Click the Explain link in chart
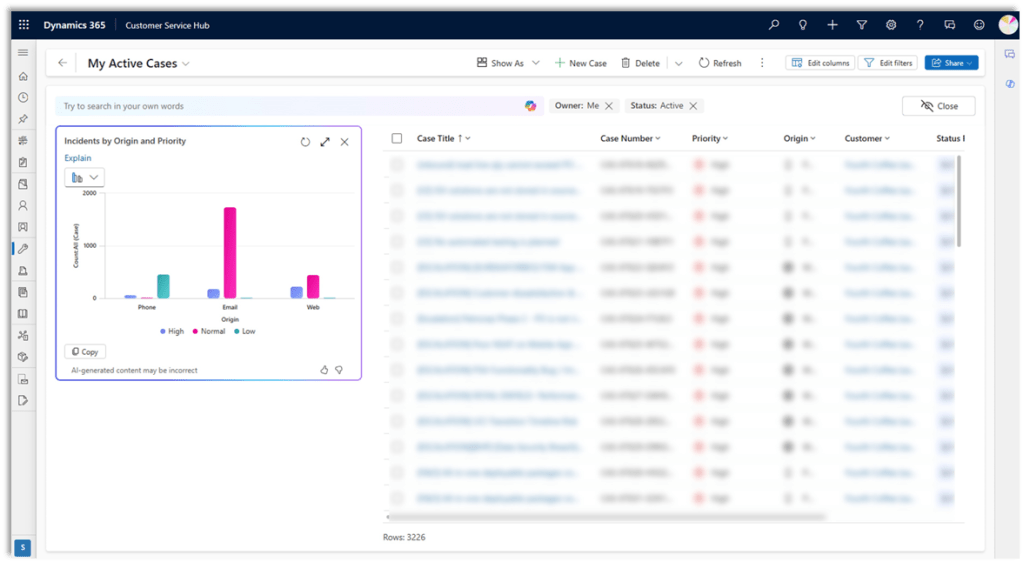Screen dimensions: 1023x562 [78, 158]
